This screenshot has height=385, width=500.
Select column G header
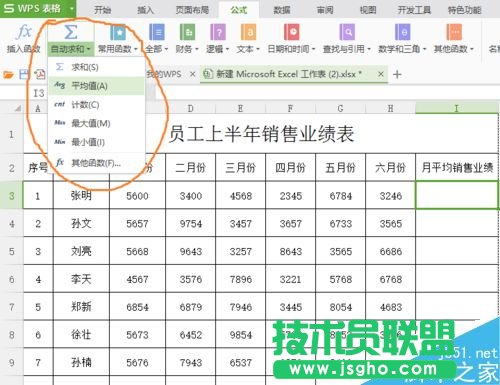click(340, 108)
